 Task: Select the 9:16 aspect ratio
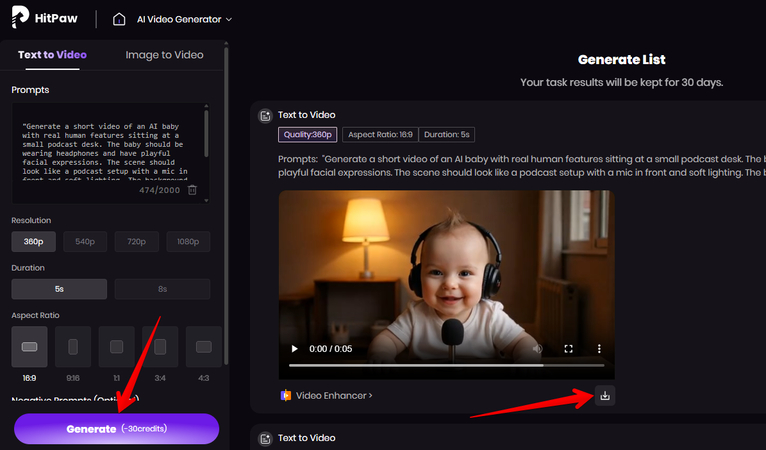[73, 347]
